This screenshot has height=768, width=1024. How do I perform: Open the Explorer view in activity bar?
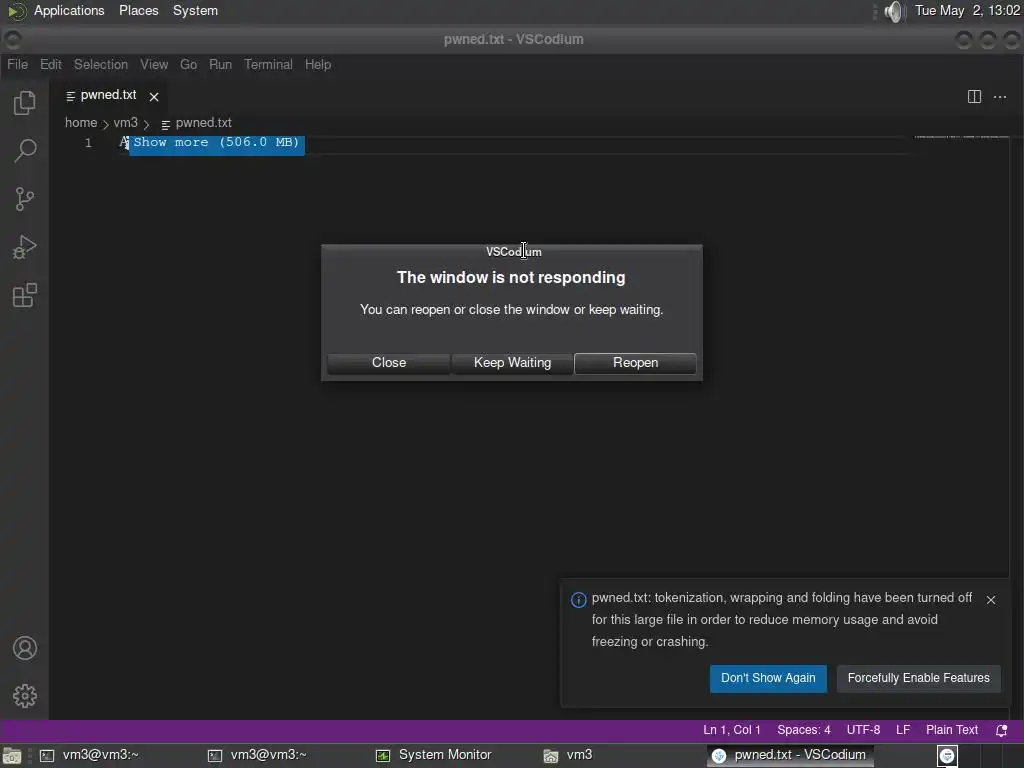(25, 103)
